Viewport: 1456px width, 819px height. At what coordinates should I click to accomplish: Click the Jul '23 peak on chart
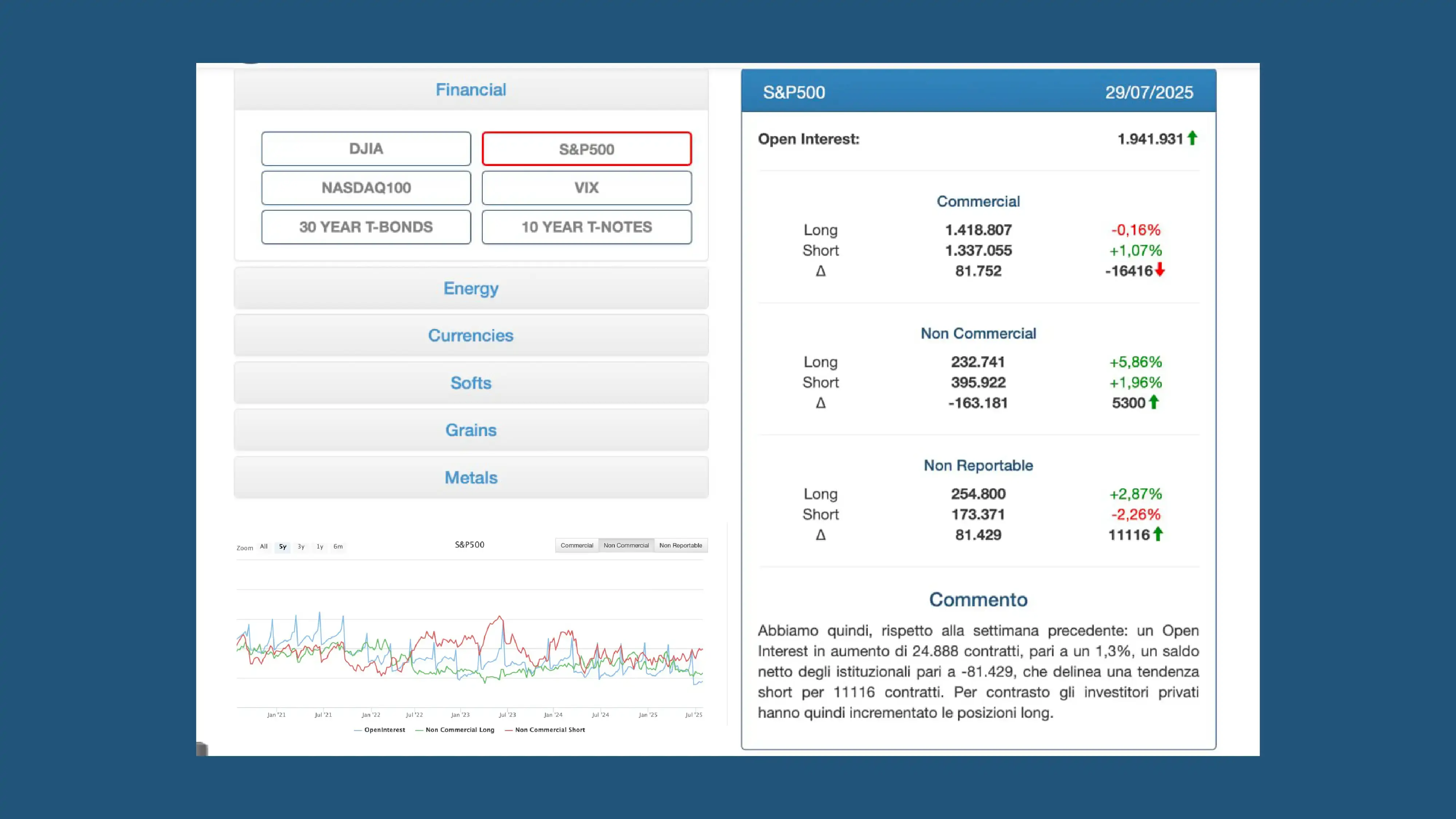tap(500, 617)
